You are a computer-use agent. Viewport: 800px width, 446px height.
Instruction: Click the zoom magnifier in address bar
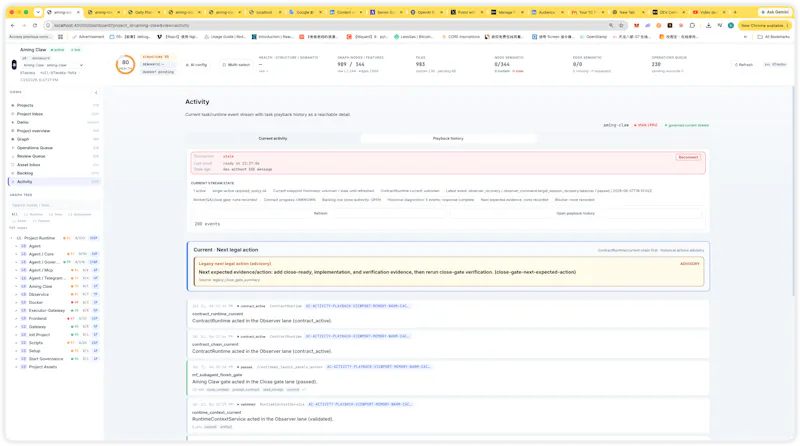611,25
